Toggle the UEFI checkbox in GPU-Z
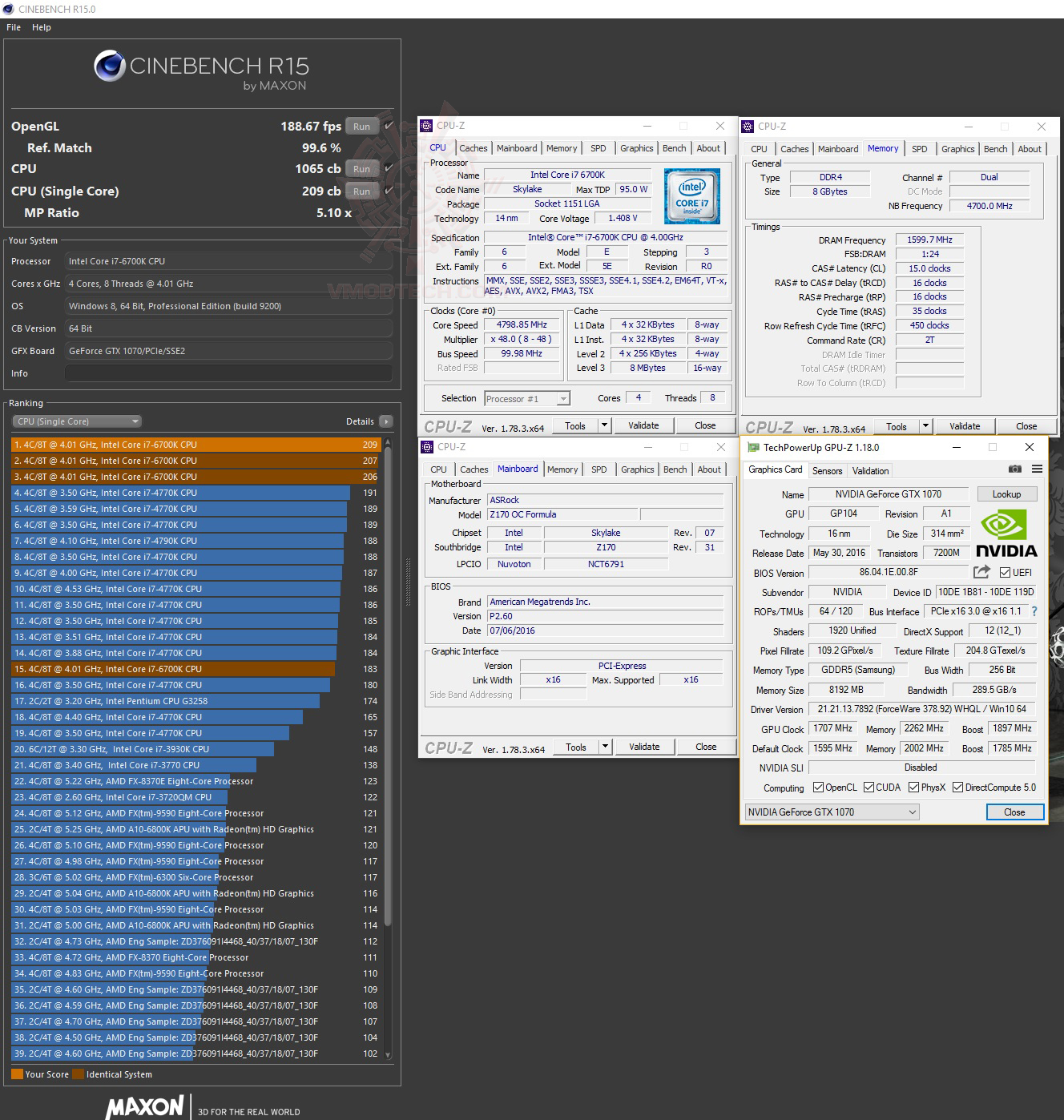The width and height of the screenshot is (1064, 1120). [x=1005, y=573]
